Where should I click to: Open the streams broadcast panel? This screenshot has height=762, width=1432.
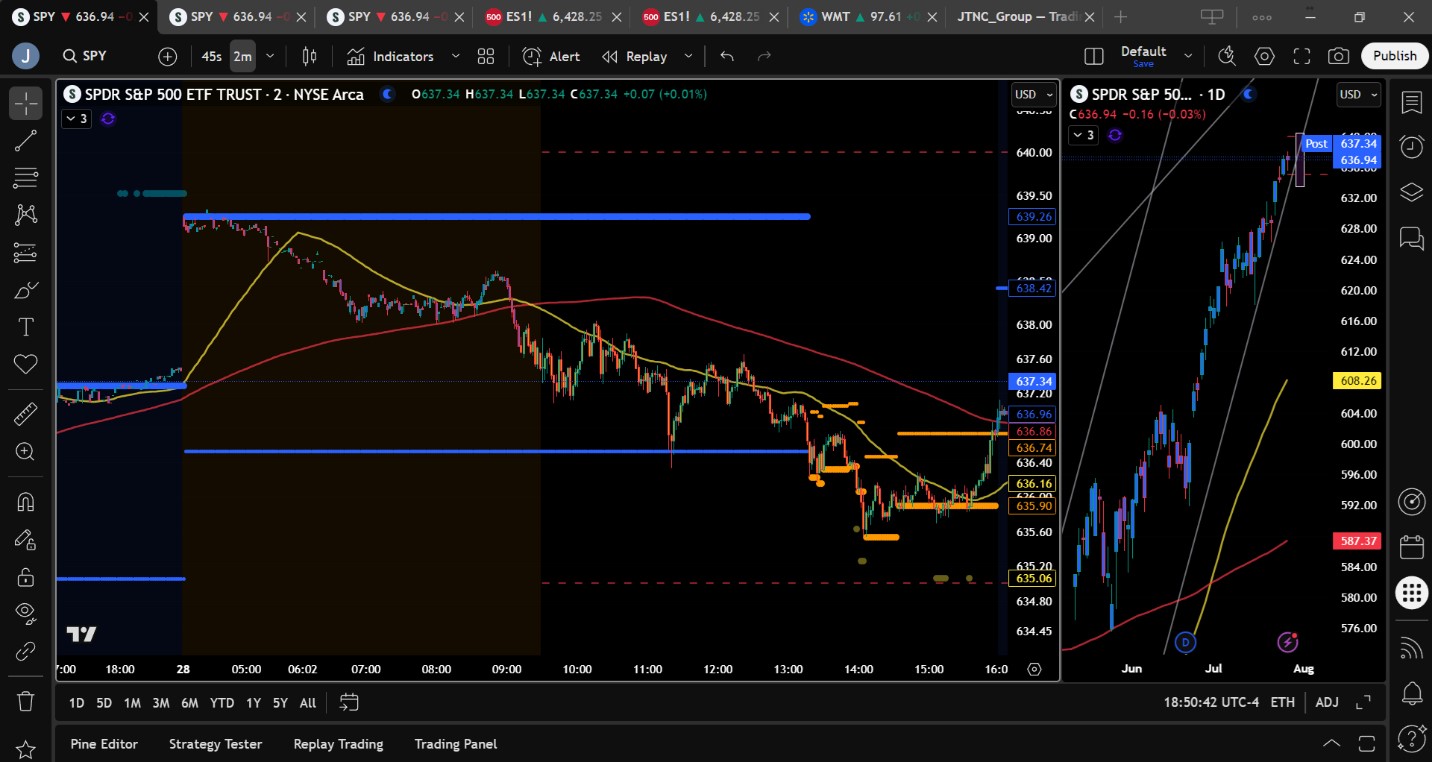tap(1411, 648)
